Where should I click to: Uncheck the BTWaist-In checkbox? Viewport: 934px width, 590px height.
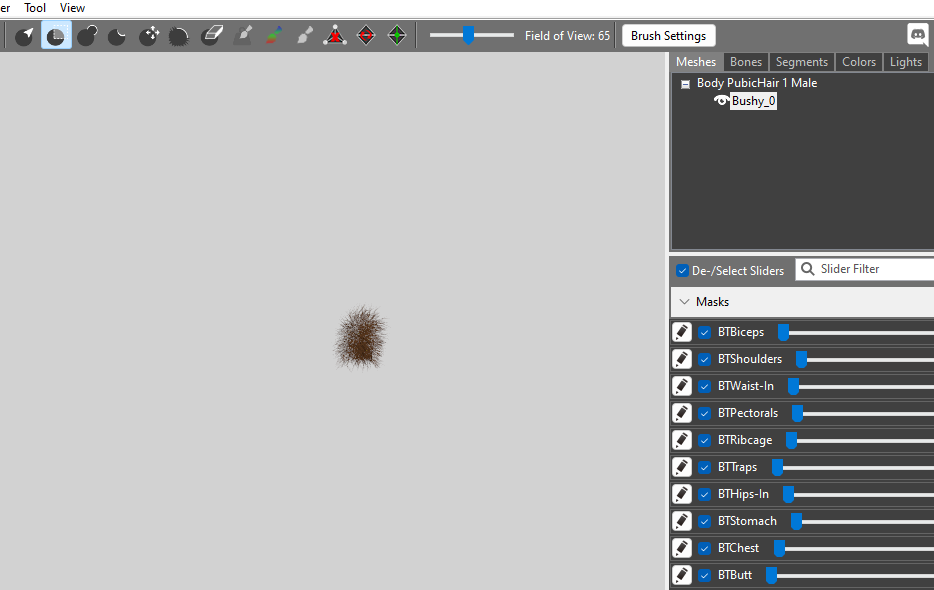pos(705,386)
